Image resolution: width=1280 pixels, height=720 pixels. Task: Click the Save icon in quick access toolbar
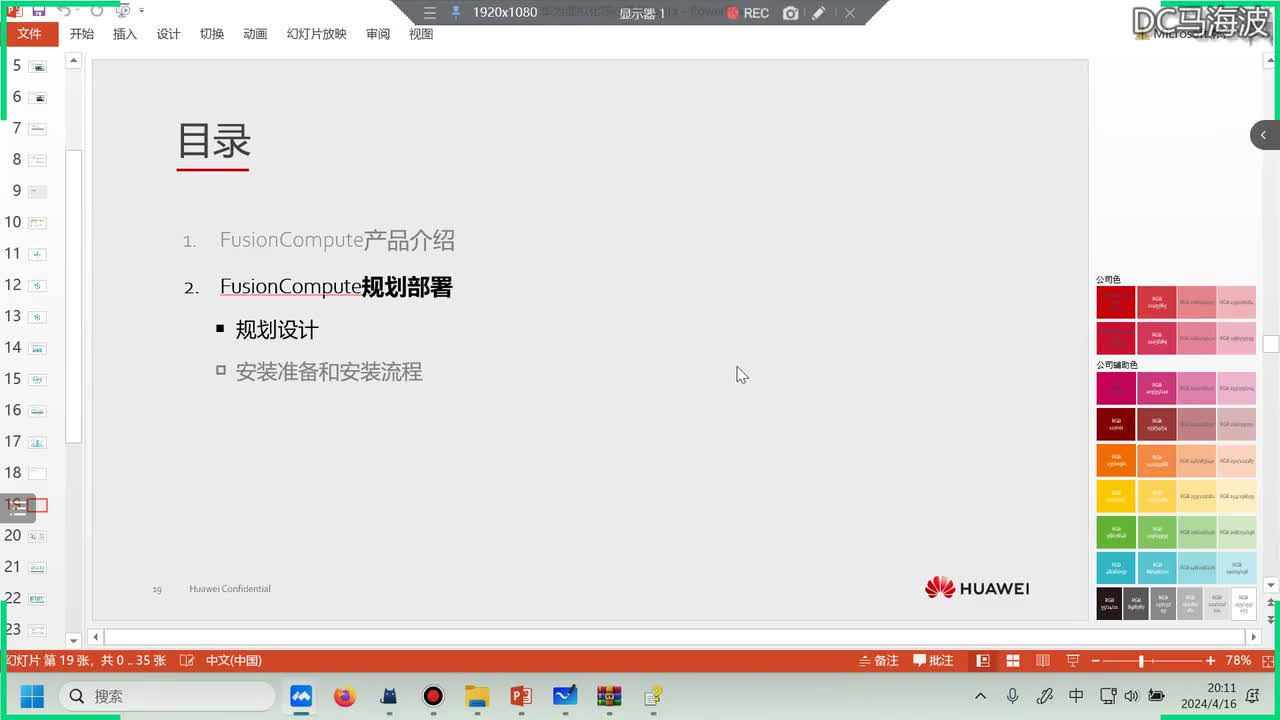38,11
